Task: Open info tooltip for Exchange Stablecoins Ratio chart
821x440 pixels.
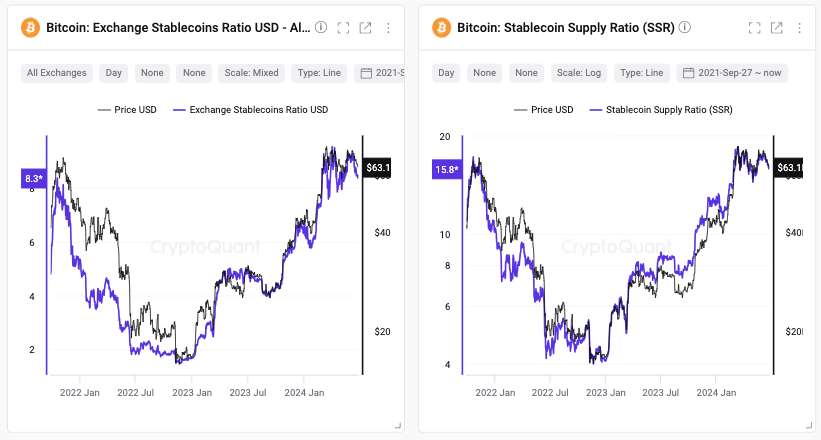Action: [321, 28]
